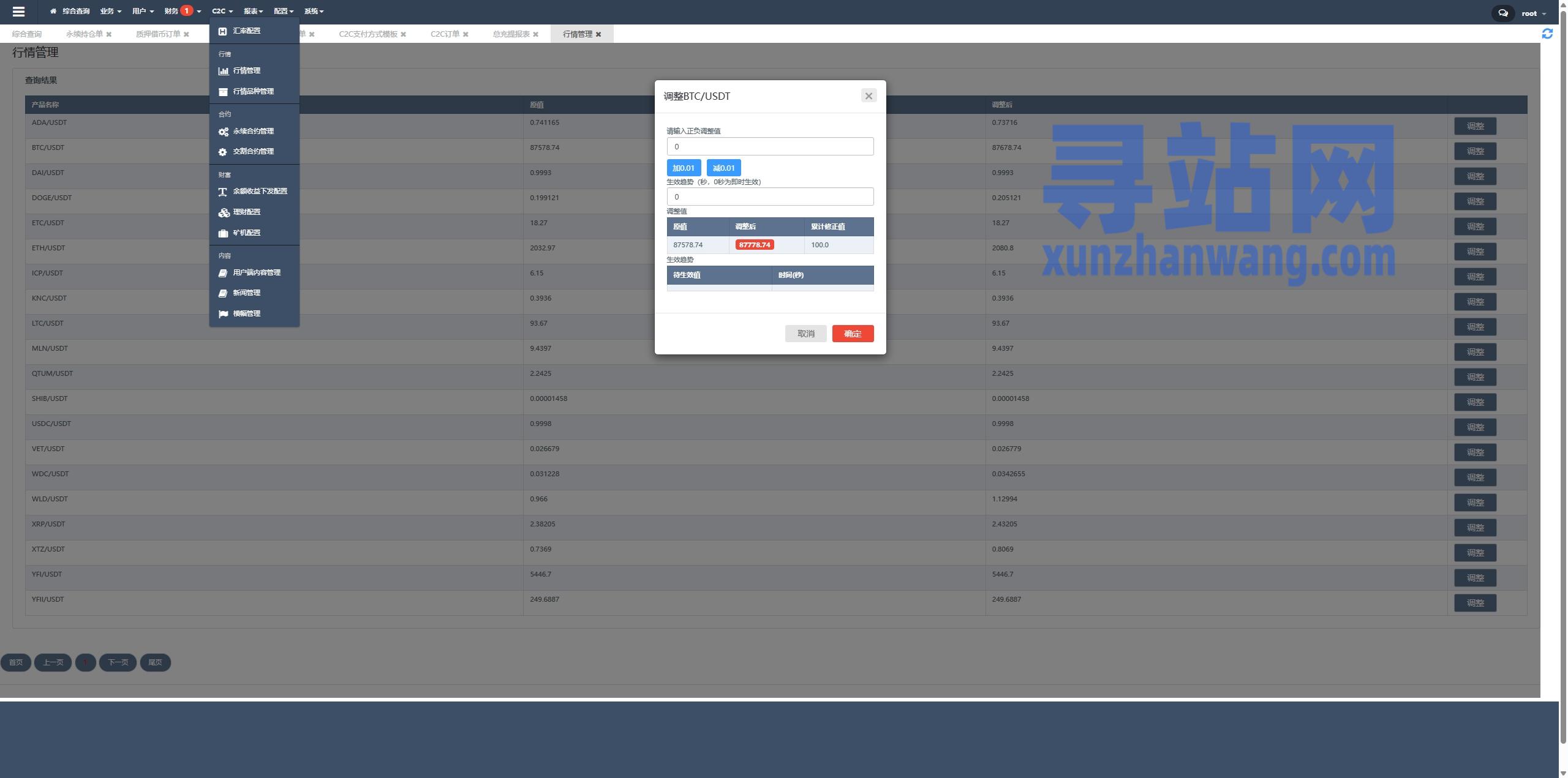Screen dimensions: 1568x778
Task: Go to 首页 first page
Action: point(16,662)
